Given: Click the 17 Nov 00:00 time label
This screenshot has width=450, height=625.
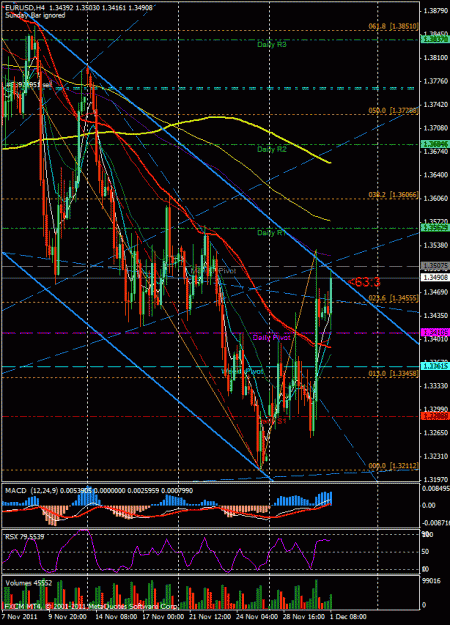Looking at the screenshot, I should click(x=161, y=616).
